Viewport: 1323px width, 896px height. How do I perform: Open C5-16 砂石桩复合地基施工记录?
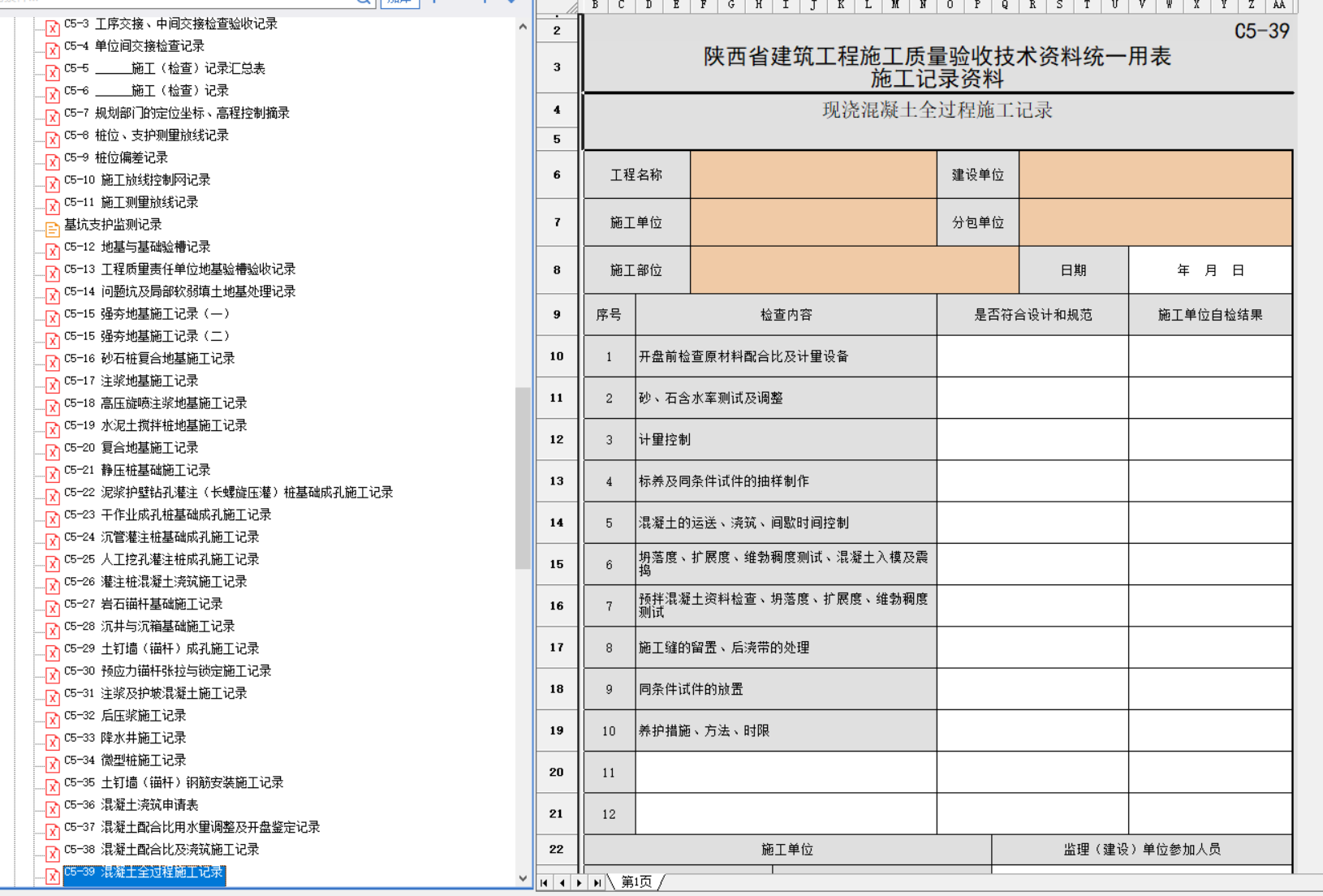coord(149,359)
